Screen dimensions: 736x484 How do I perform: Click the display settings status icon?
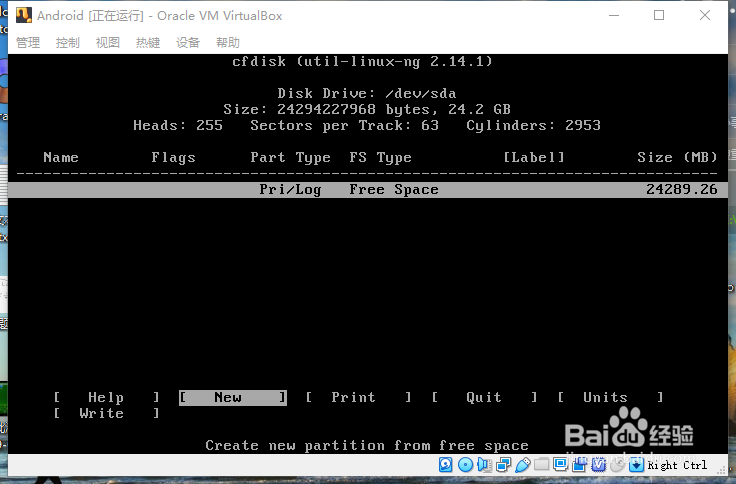pyautogui.click(x=560, y=464)
